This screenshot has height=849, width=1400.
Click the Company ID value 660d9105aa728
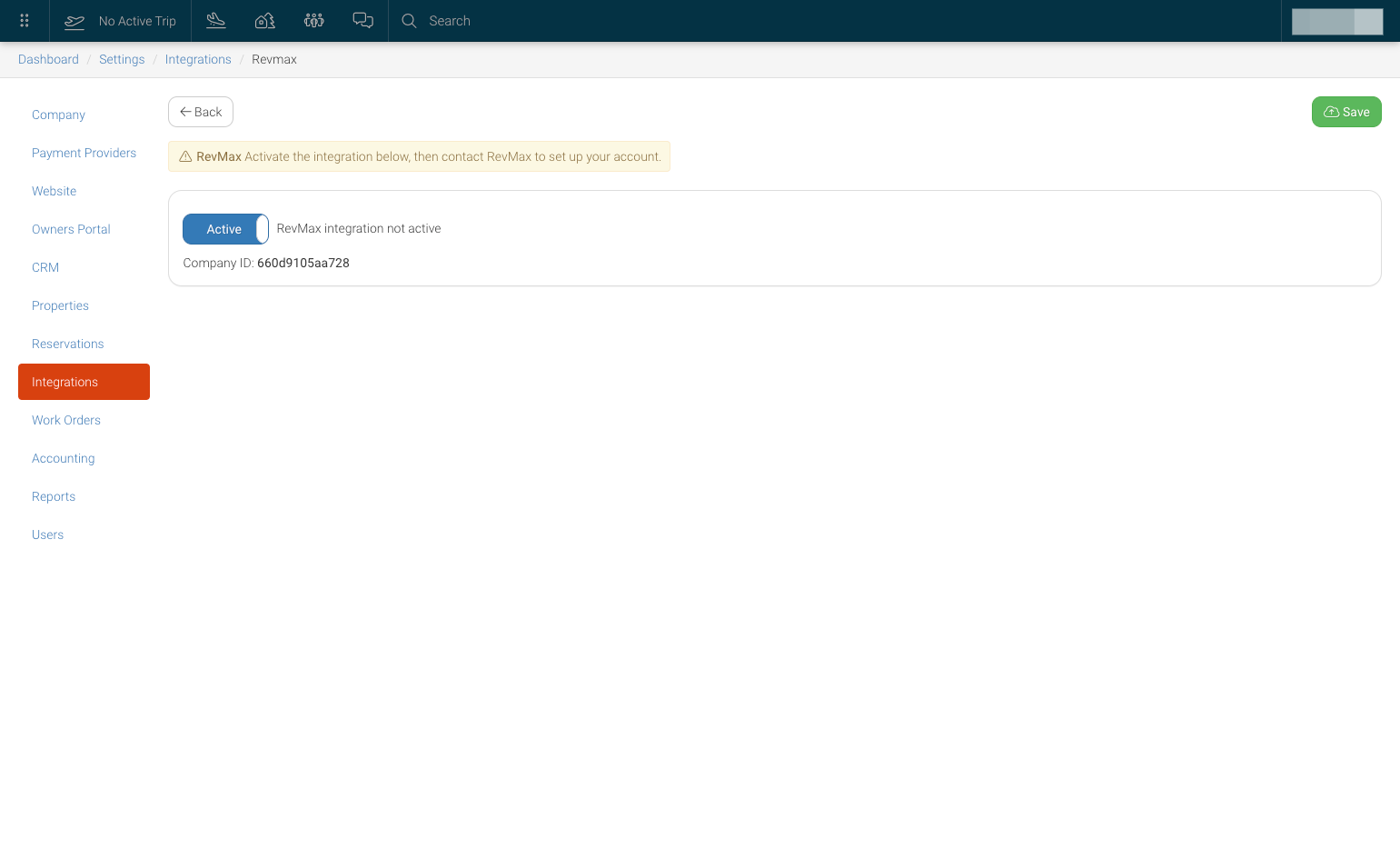coord(303,263)
